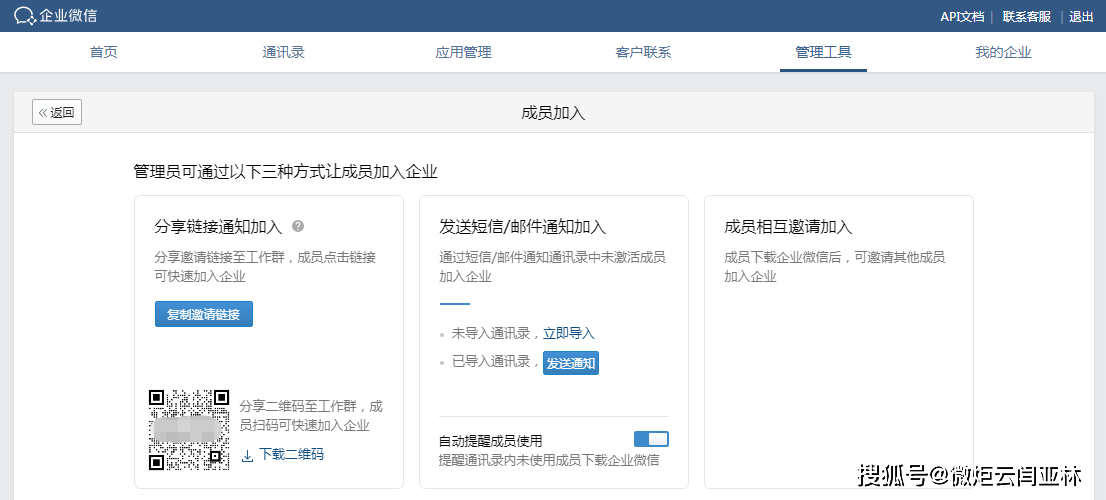Open the 首页 tab
Screen dimensions: 1106x500
pyautogui.click(x=103, y=52)
